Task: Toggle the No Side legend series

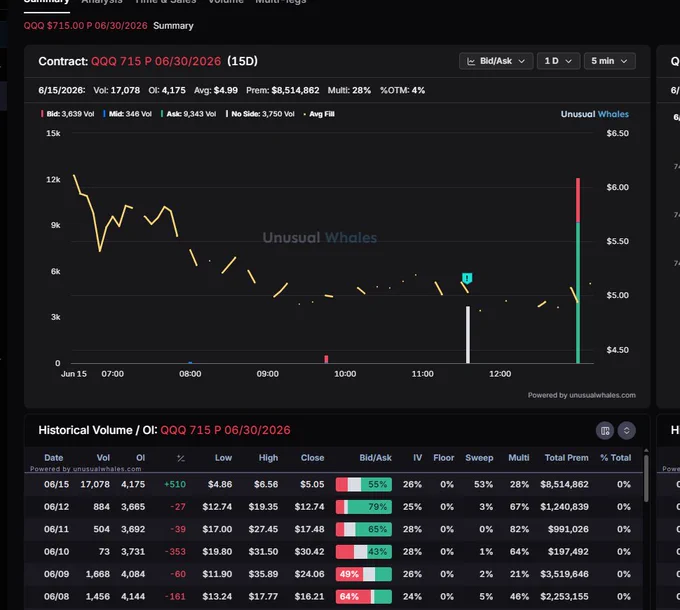Action: tap(260, 114)
